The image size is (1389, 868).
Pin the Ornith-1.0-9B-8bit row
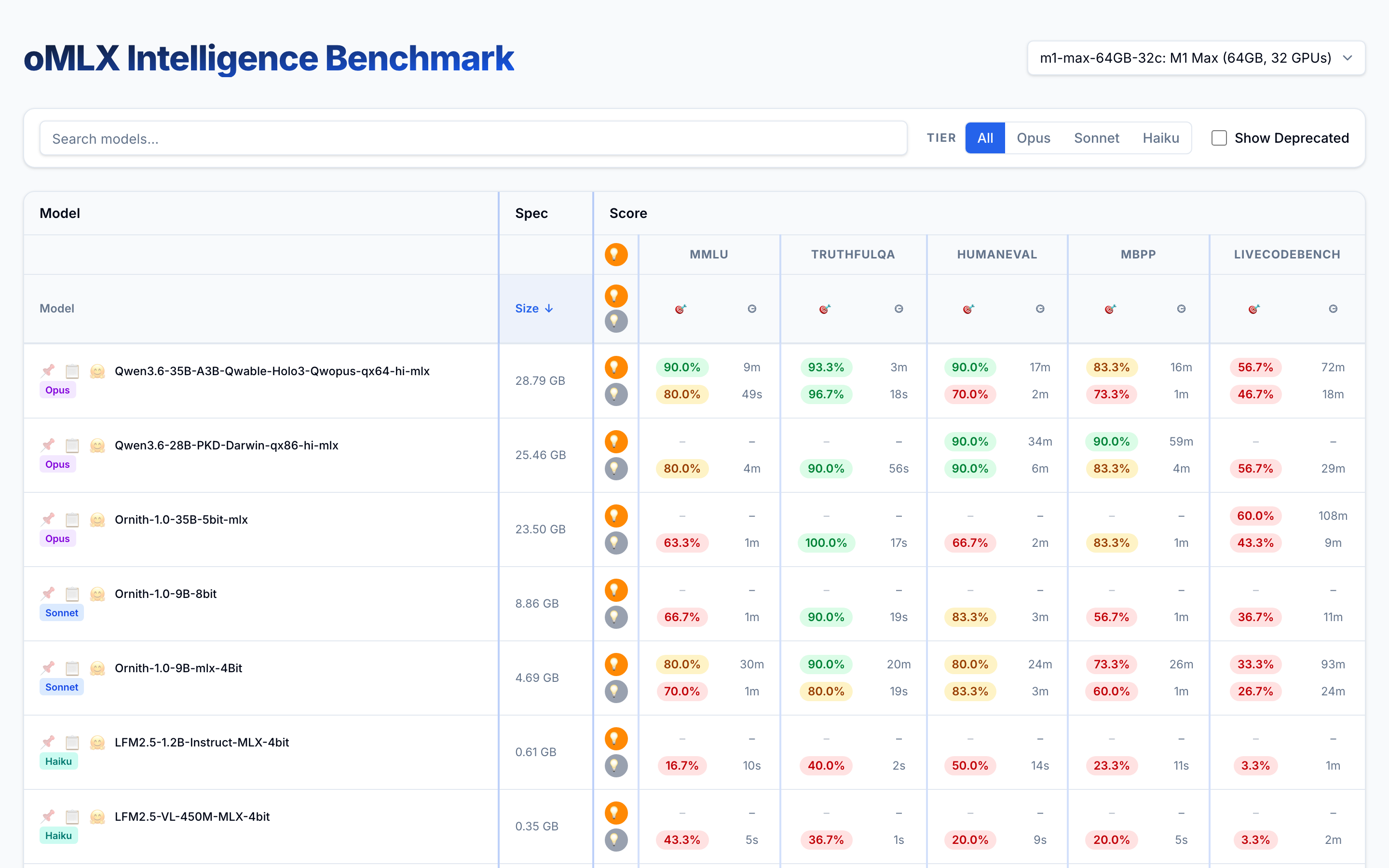pos(48,594)
